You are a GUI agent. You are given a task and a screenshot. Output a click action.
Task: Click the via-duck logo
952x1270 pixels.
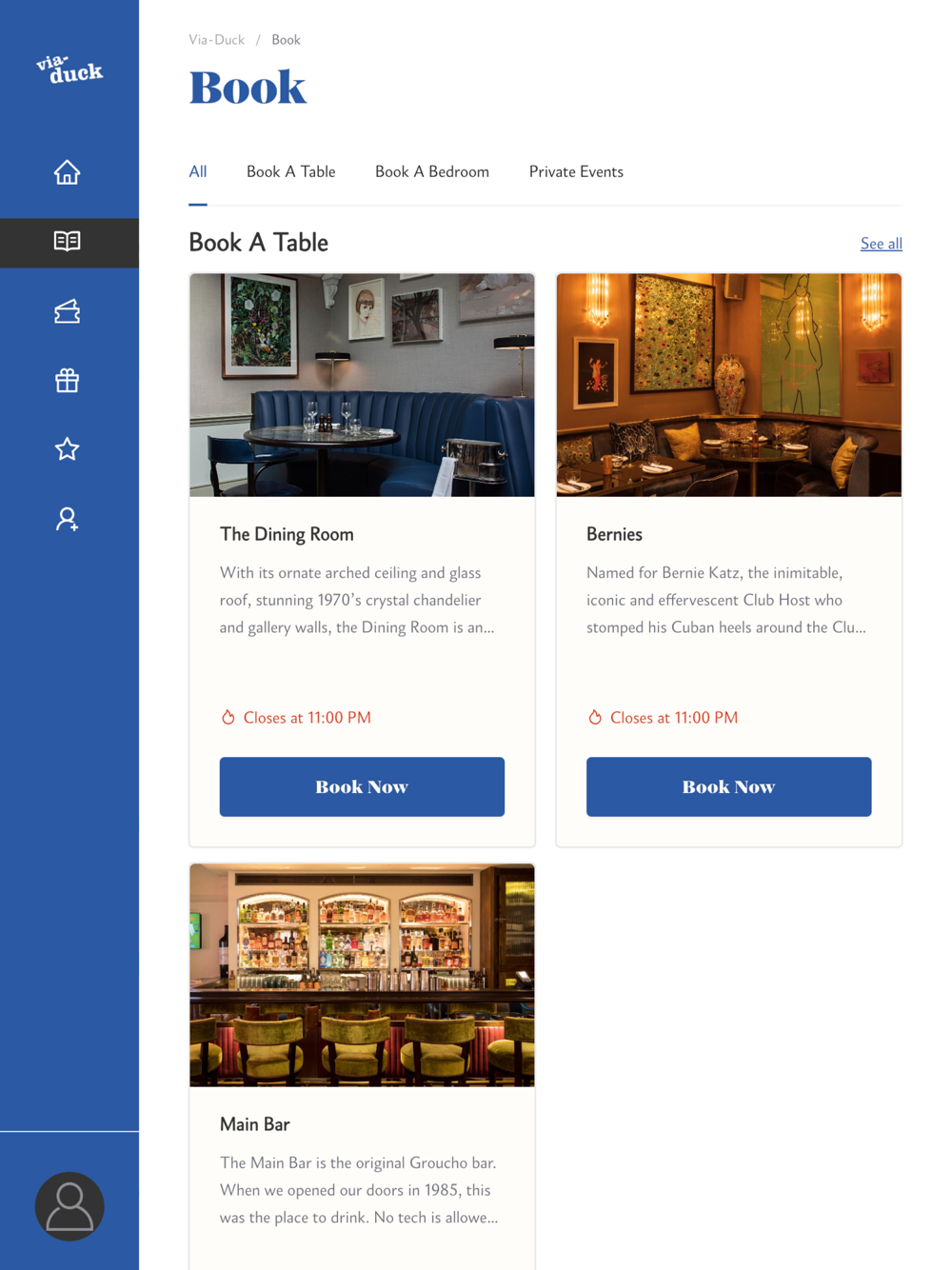pos(69,69)
